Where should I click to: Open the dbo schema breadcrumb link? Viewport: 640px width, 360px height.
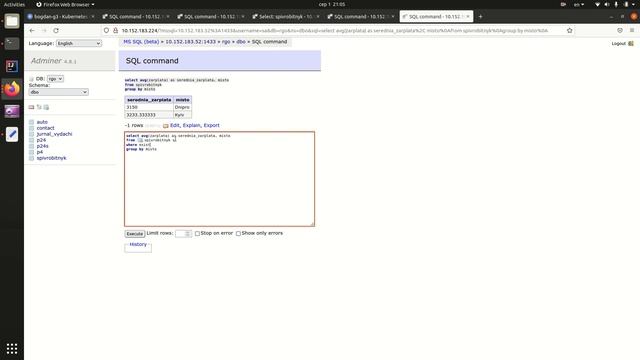tap(241, 42)
